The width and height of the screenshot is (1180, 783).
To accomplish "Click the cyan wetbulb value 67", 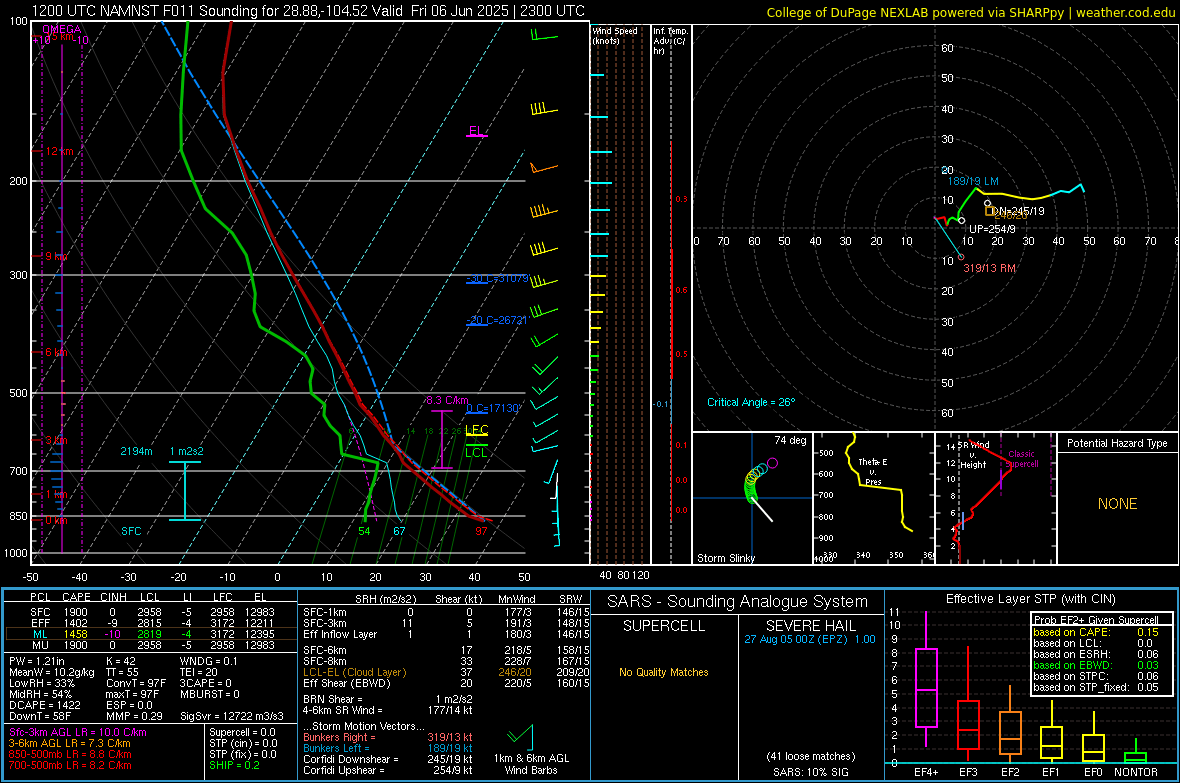I will point(399,531).
